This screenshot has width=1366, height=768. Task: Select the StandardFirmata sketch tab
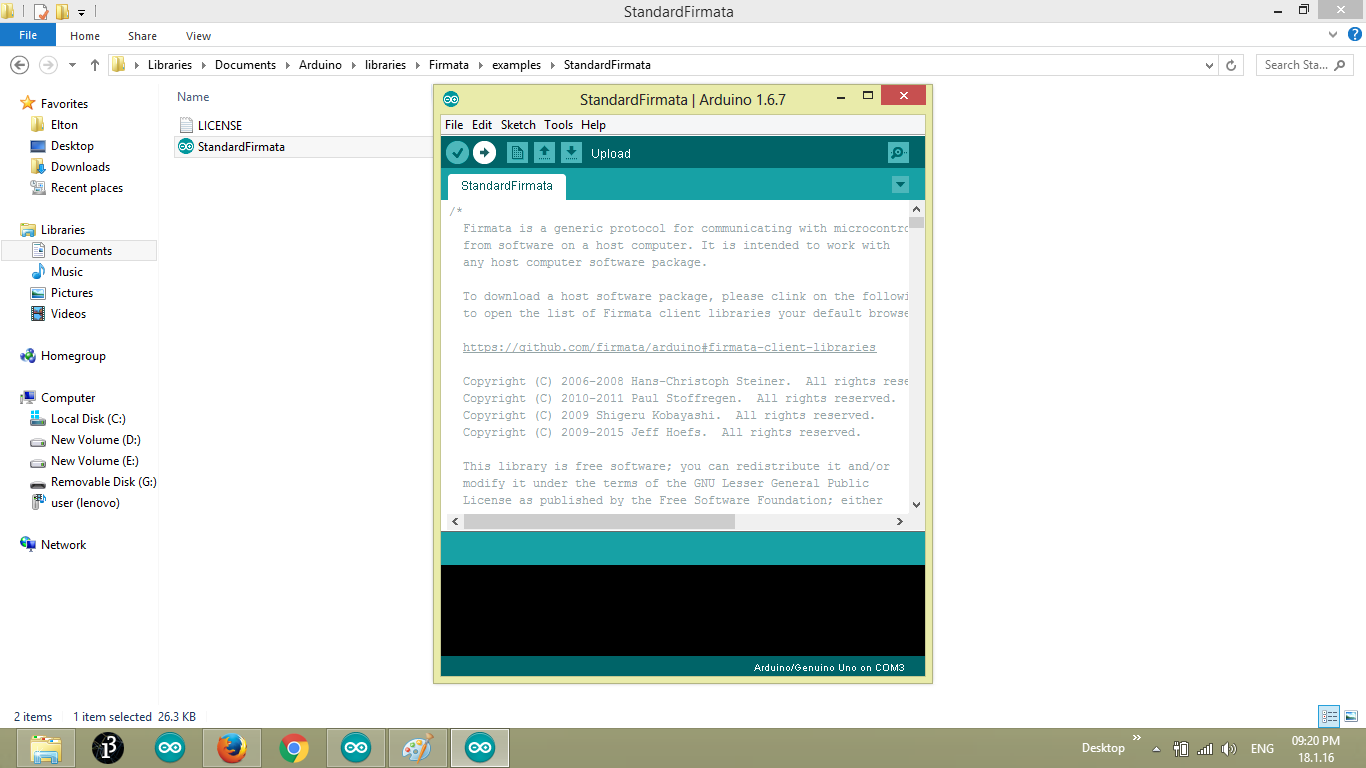point(507,186)
